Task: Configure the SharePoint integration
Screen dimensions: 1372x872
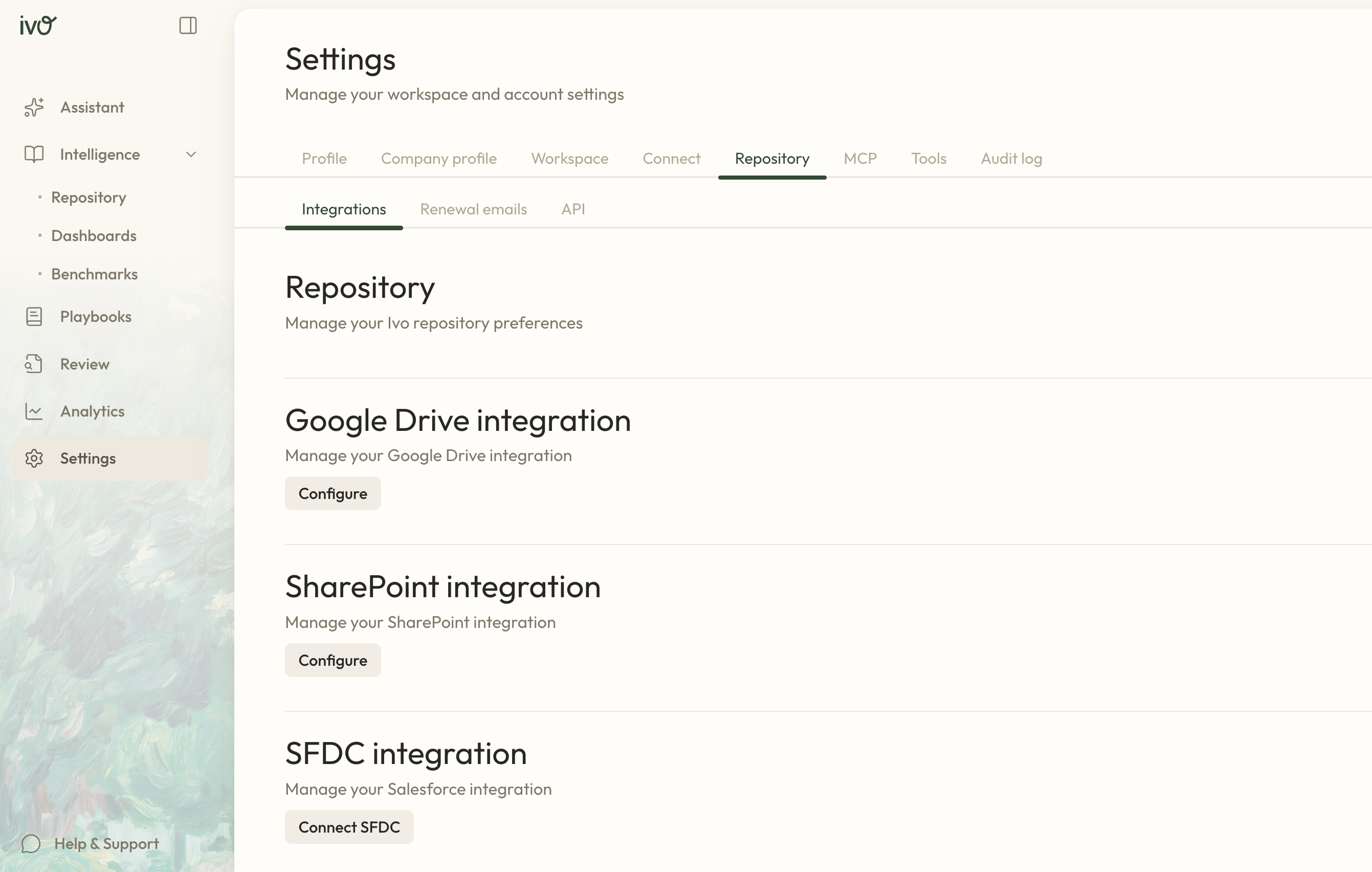Action: tap(333, 661)
